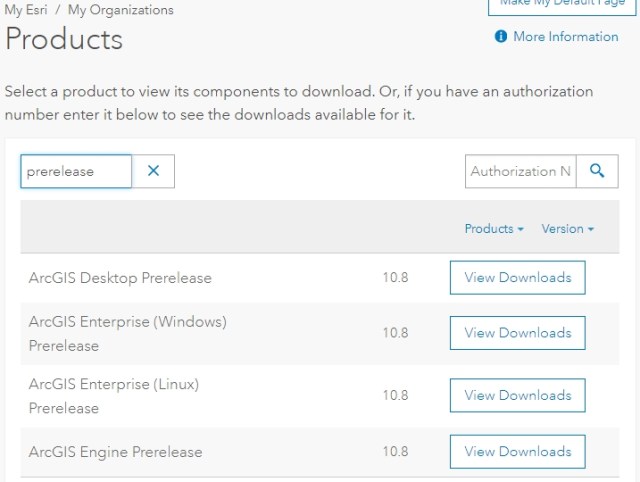
Task: Click the magnifier icon beside Authorization Number
Action: (597, 171)
